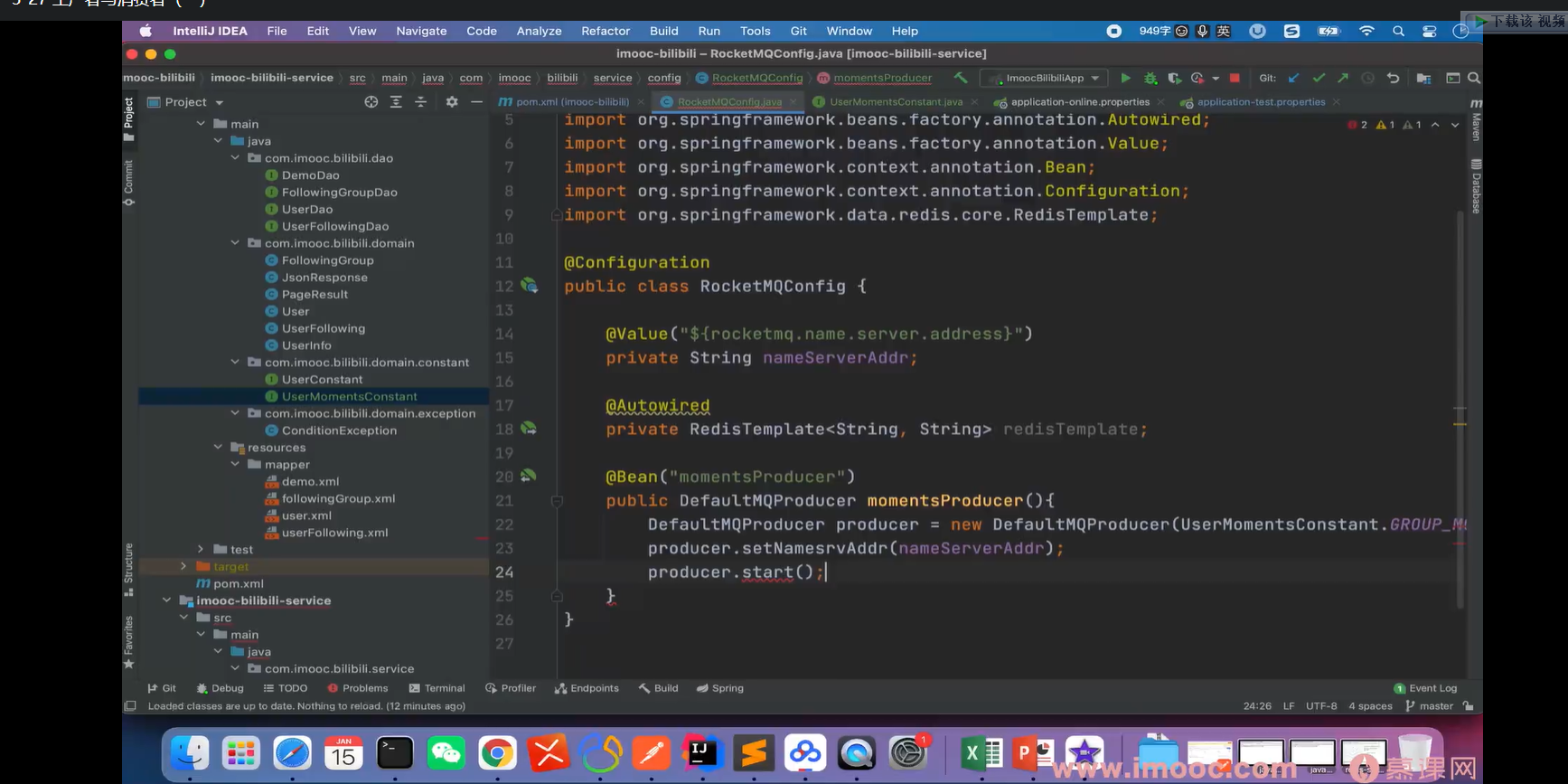Start debugging with the bug icon
The image size is (1568, 784).
tap(1150, 79)
